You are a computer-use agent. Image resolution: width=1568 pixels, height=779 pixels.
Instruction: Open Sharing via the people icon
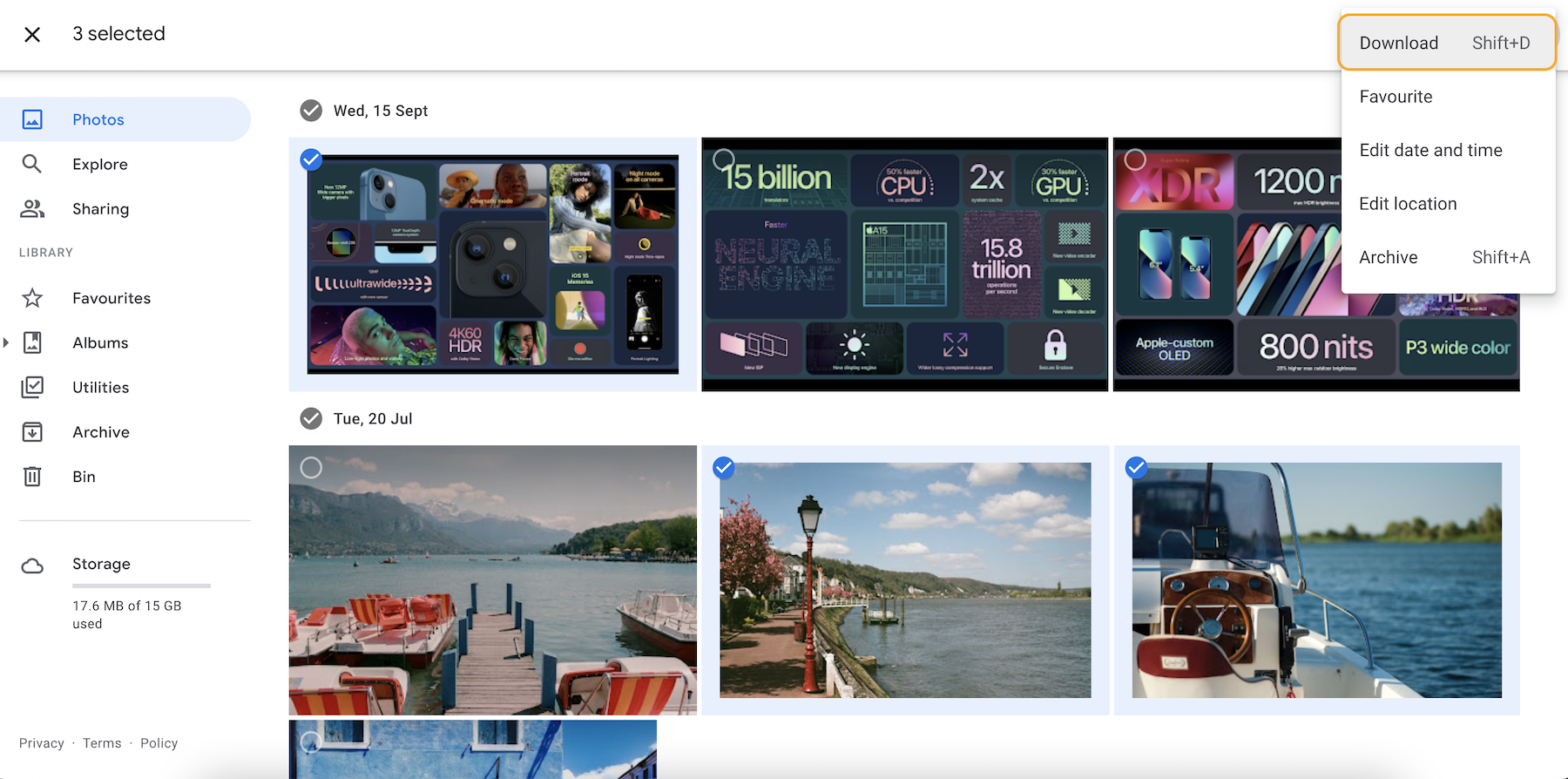[32, 208]
